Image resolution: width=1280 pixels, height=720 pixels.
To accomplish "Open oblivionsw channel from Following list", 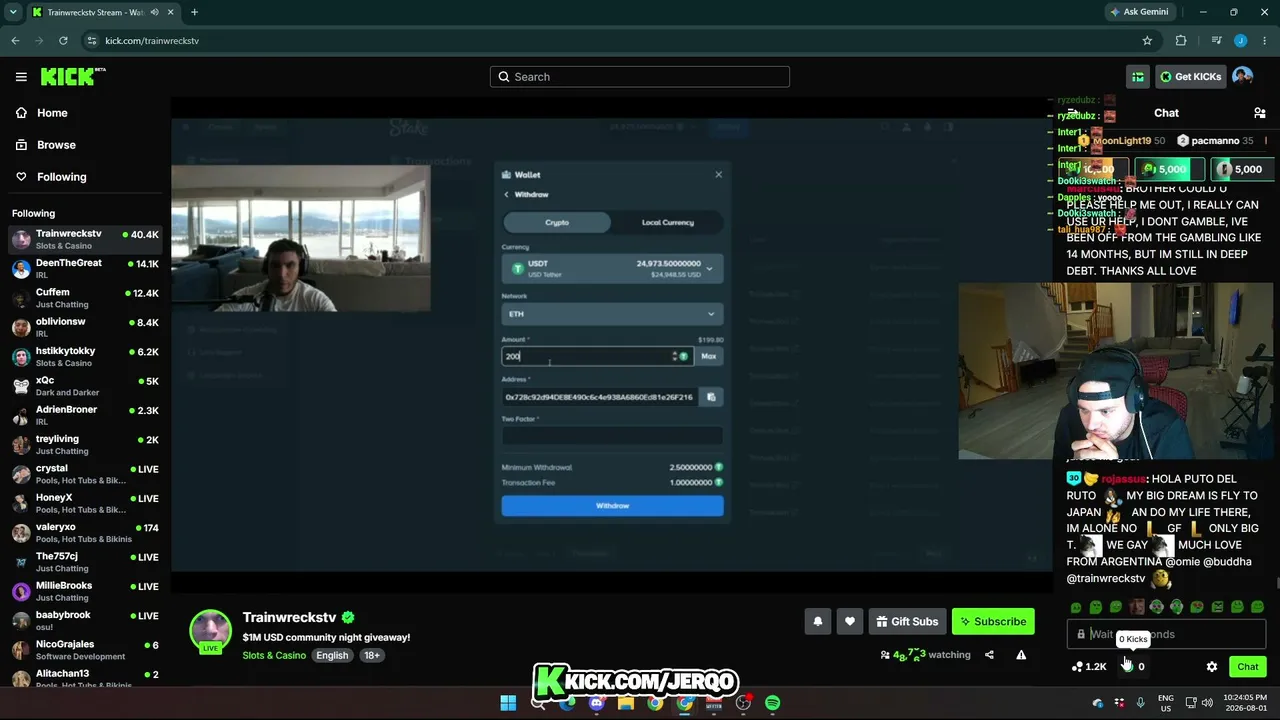I will pyautogui.click(x=85, y=327).
